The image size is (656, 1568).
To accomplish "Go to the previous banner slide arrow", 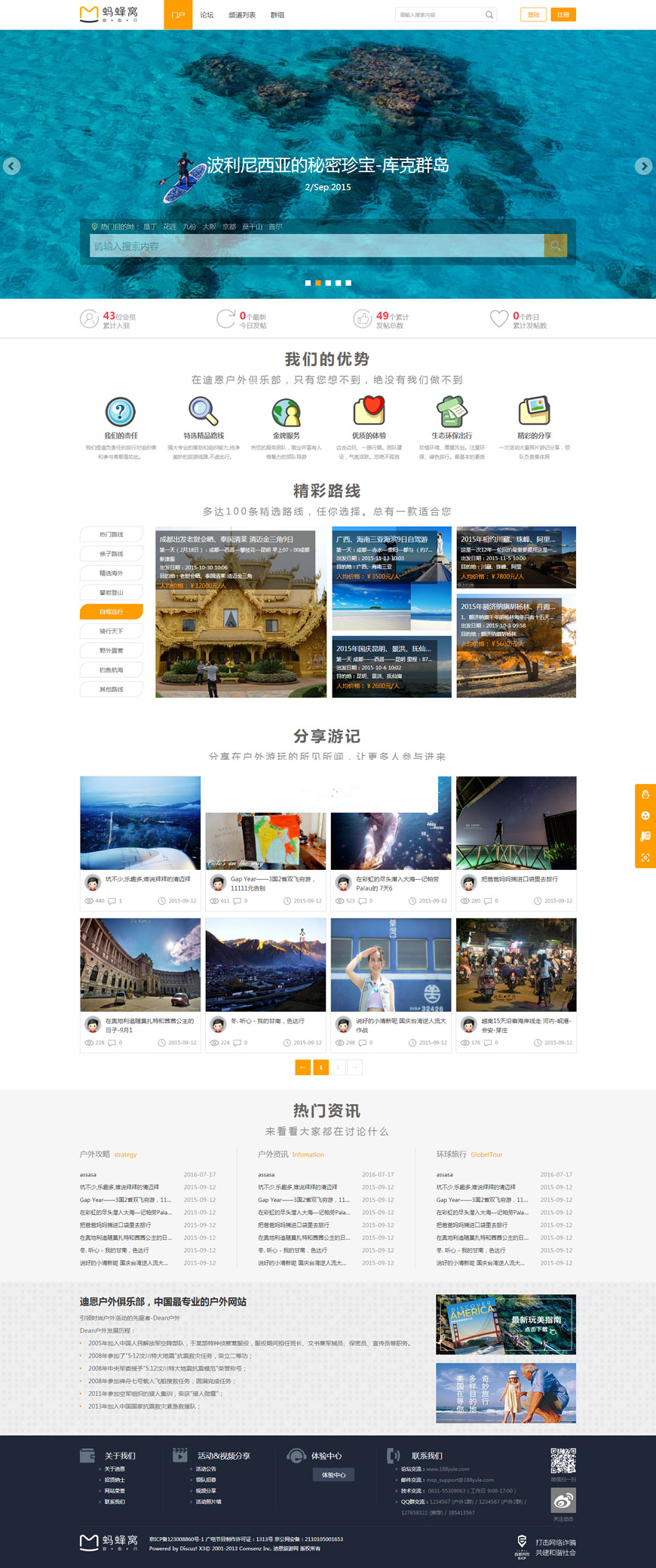I will click(x=11, y=166).
